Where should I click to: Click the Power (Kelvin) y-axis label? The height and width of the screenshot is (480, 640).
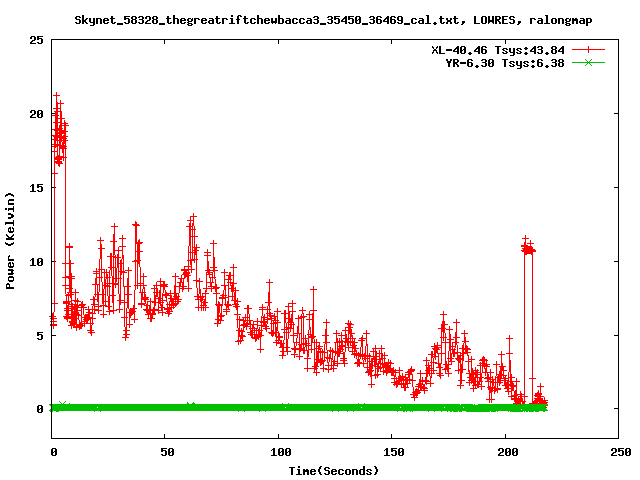click(x=10, y=241)
